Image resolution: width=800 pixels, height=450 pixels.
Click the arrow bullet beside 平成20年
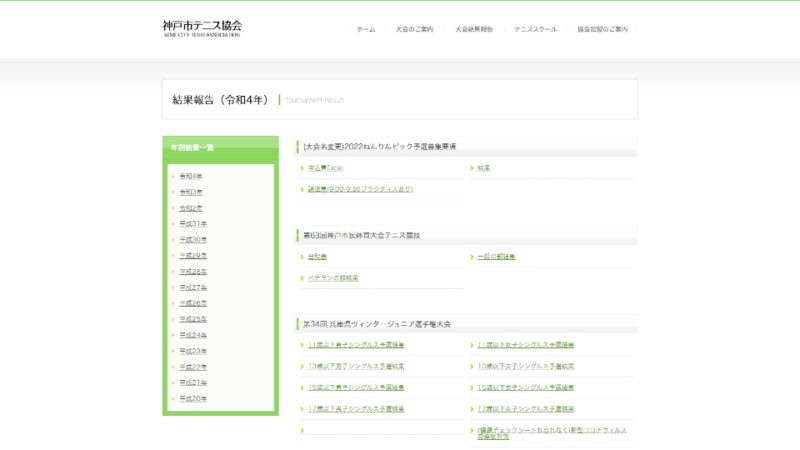(173, 398)
